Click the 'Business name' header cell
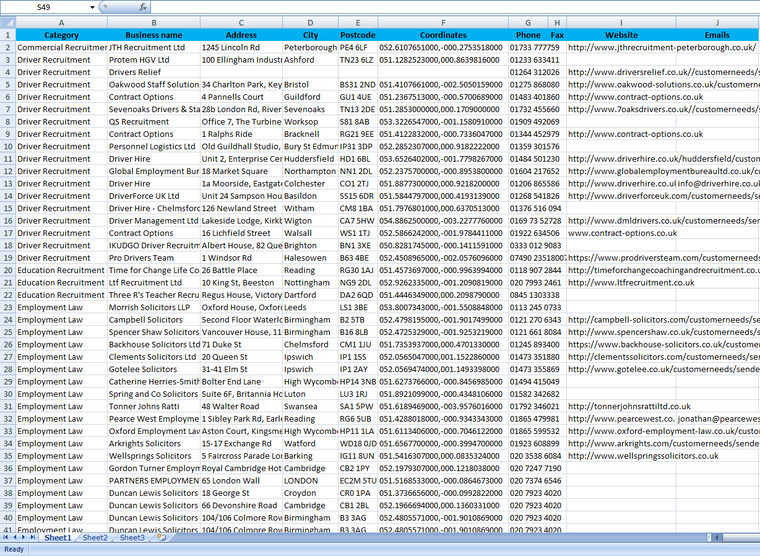Viewport: 760px width, 556px height. tap(154, 35)
